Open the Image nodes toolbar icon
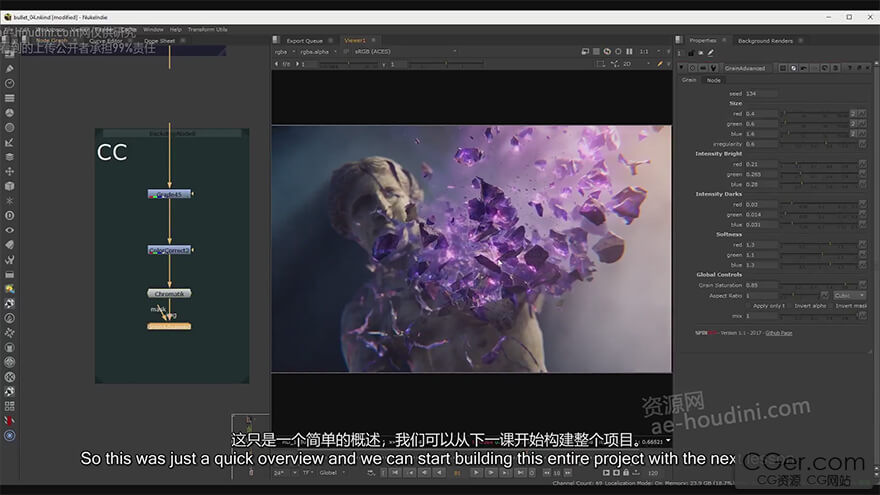Viewport: 880px width, 495px height. 10,54
